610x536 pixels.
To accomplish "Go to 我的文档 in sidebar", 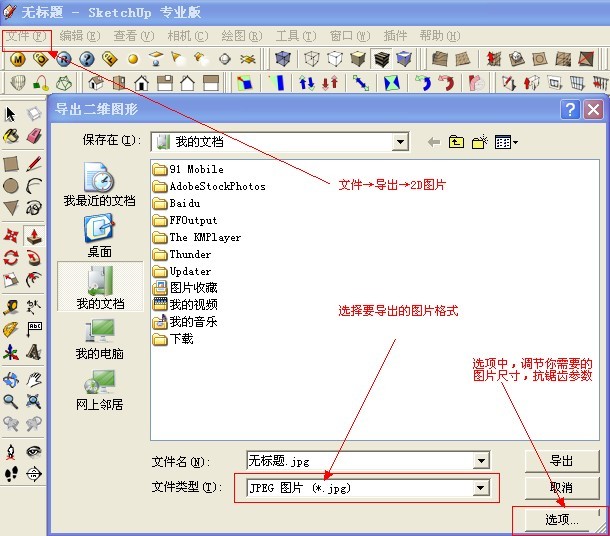I will 100,287.
